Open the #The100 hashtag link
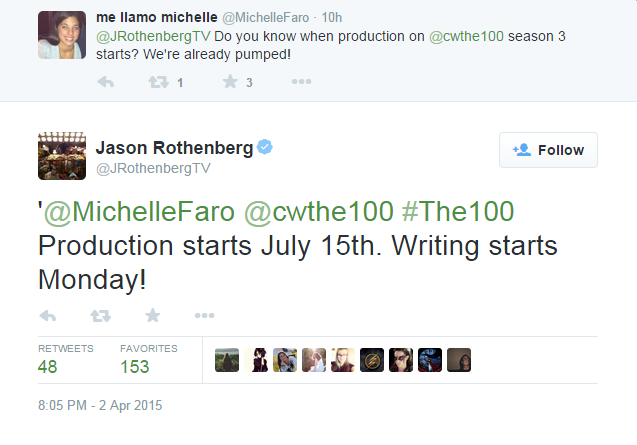 point(458,212)
